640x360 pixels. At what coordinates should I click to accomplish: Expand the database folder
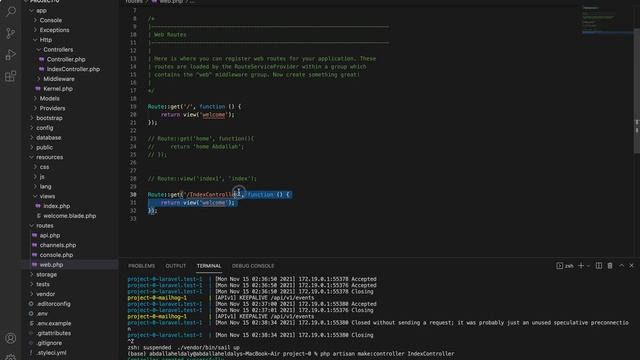click(31, 138)
